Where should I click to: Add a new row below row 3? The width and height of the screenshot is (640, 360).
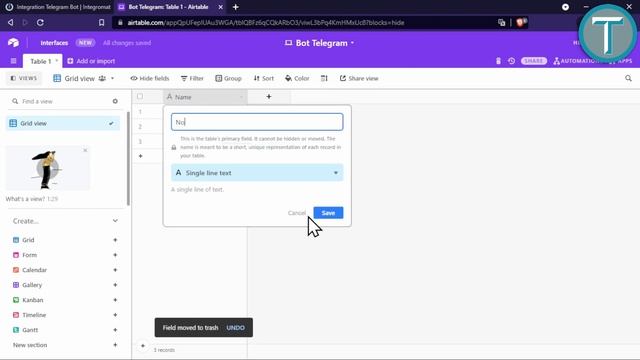pos(140,156)
